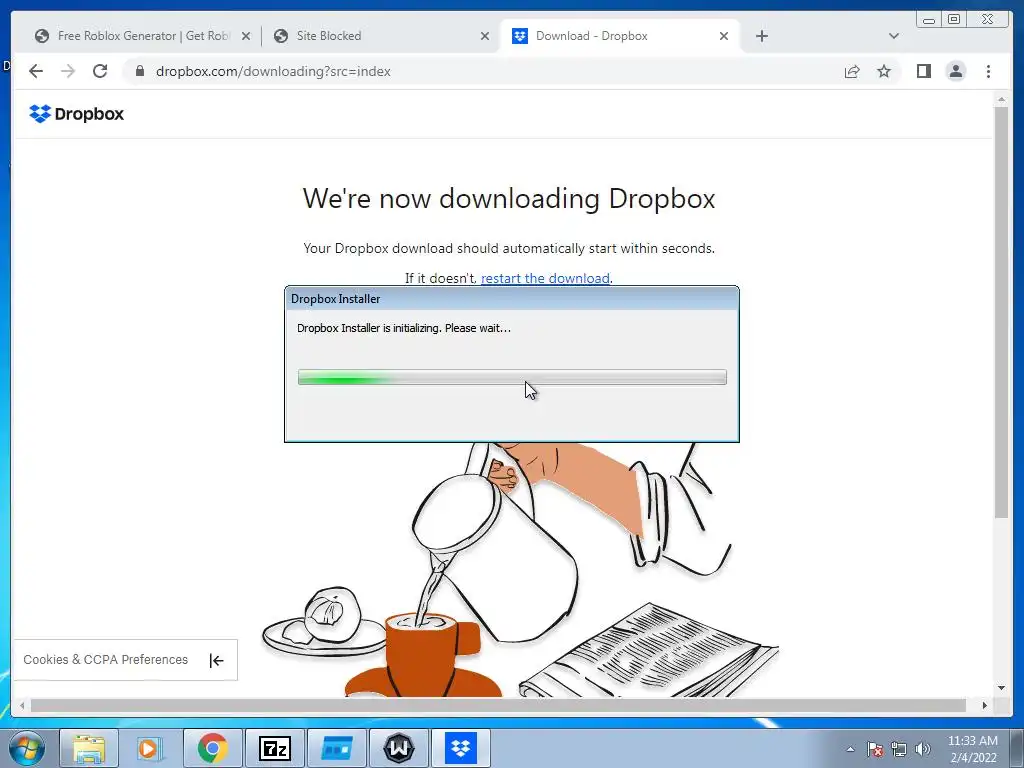The height and width of the screenshot is (768, 1024).
Task: Open the Chrome profile avatar menu
Action: coord(956,71)
